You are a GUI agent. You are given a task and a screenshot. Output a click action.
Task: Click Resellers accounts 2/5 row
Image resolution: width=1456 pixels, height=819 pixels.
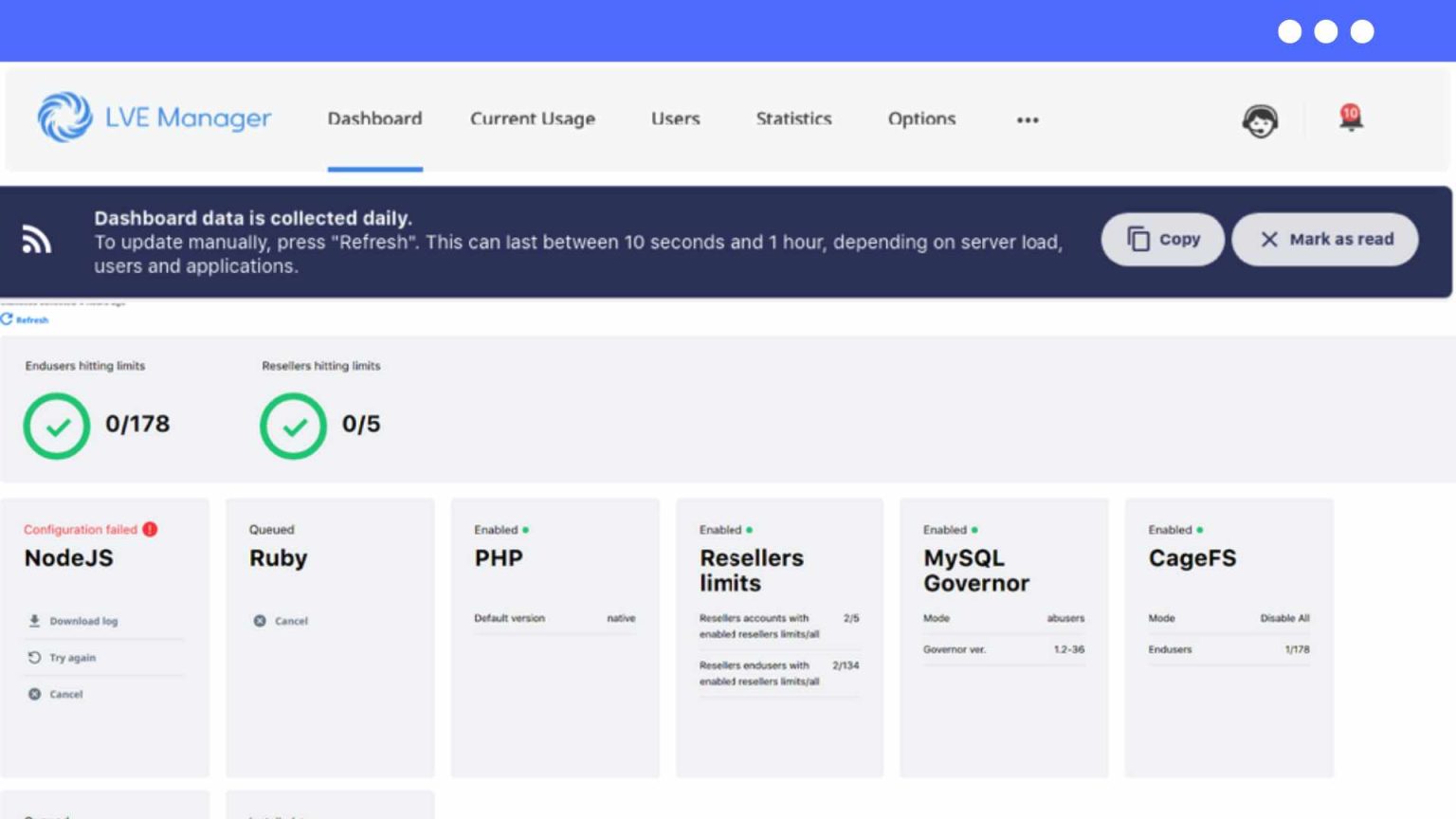coord(779,626)
